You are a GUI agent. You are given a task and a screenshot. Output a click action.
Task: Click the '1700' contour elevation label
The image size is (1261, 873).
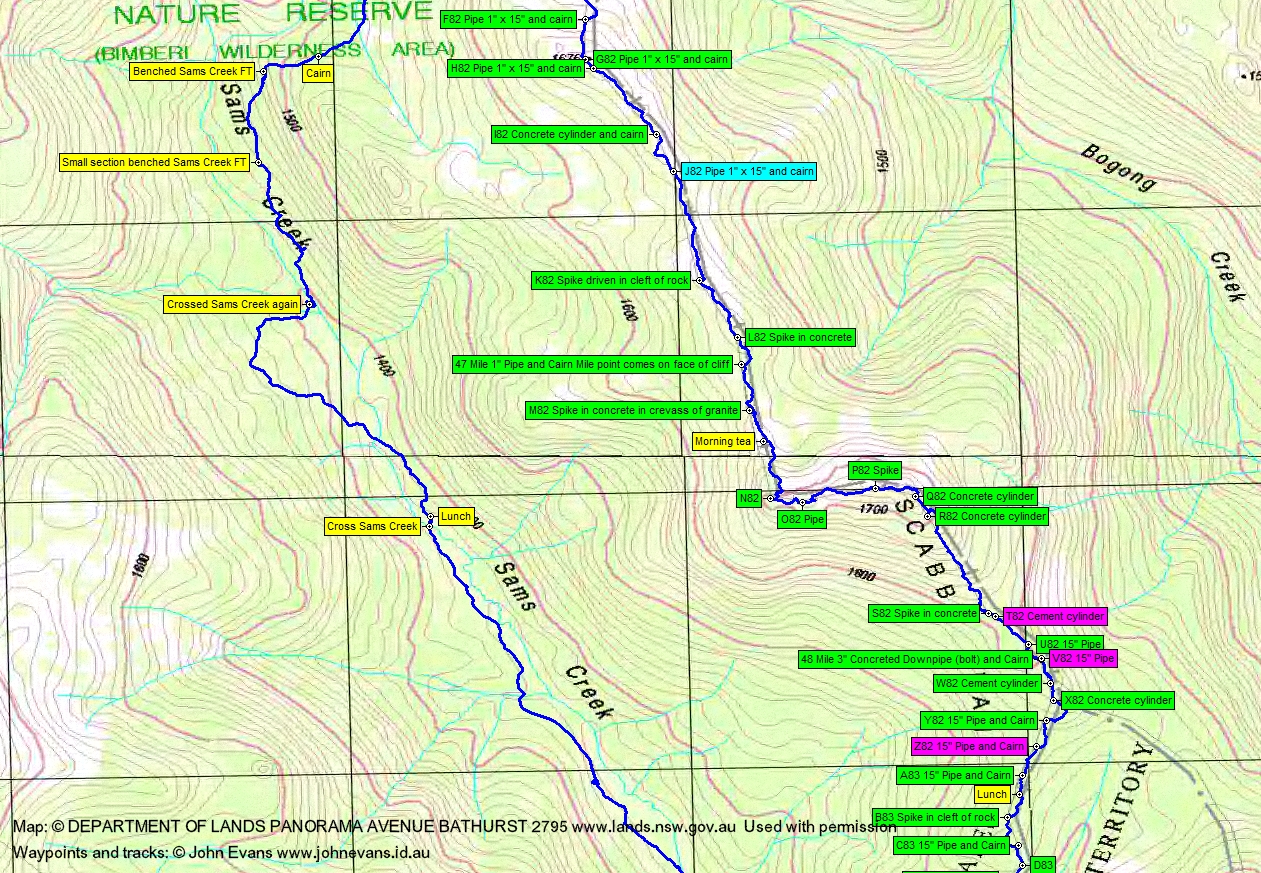[871, 510]
